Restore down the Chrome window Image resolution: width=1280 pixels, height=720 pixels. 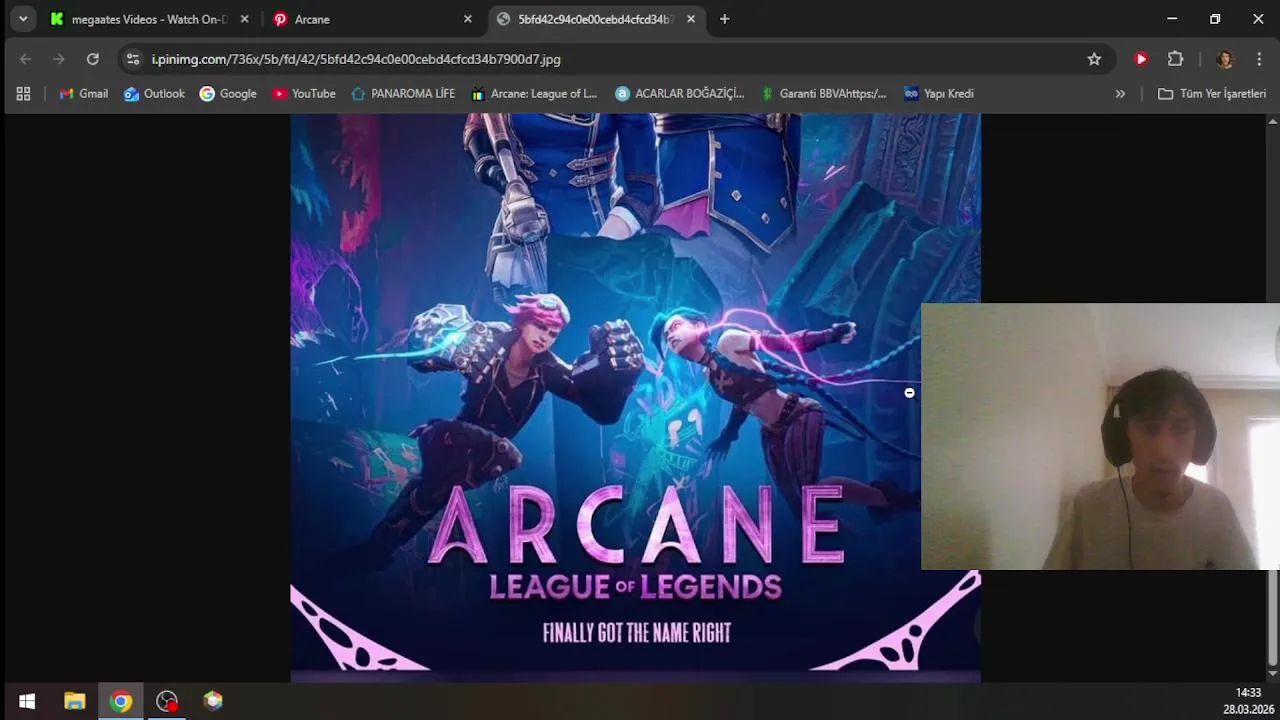point(1215,19)
